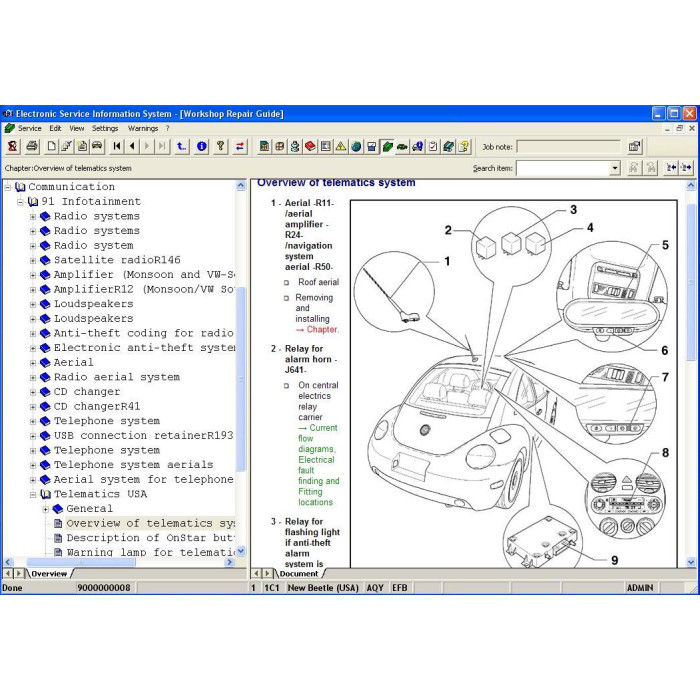Expand the Aerial node
The width and height of the screenshot is (700, 700).
tap(33, 363)
